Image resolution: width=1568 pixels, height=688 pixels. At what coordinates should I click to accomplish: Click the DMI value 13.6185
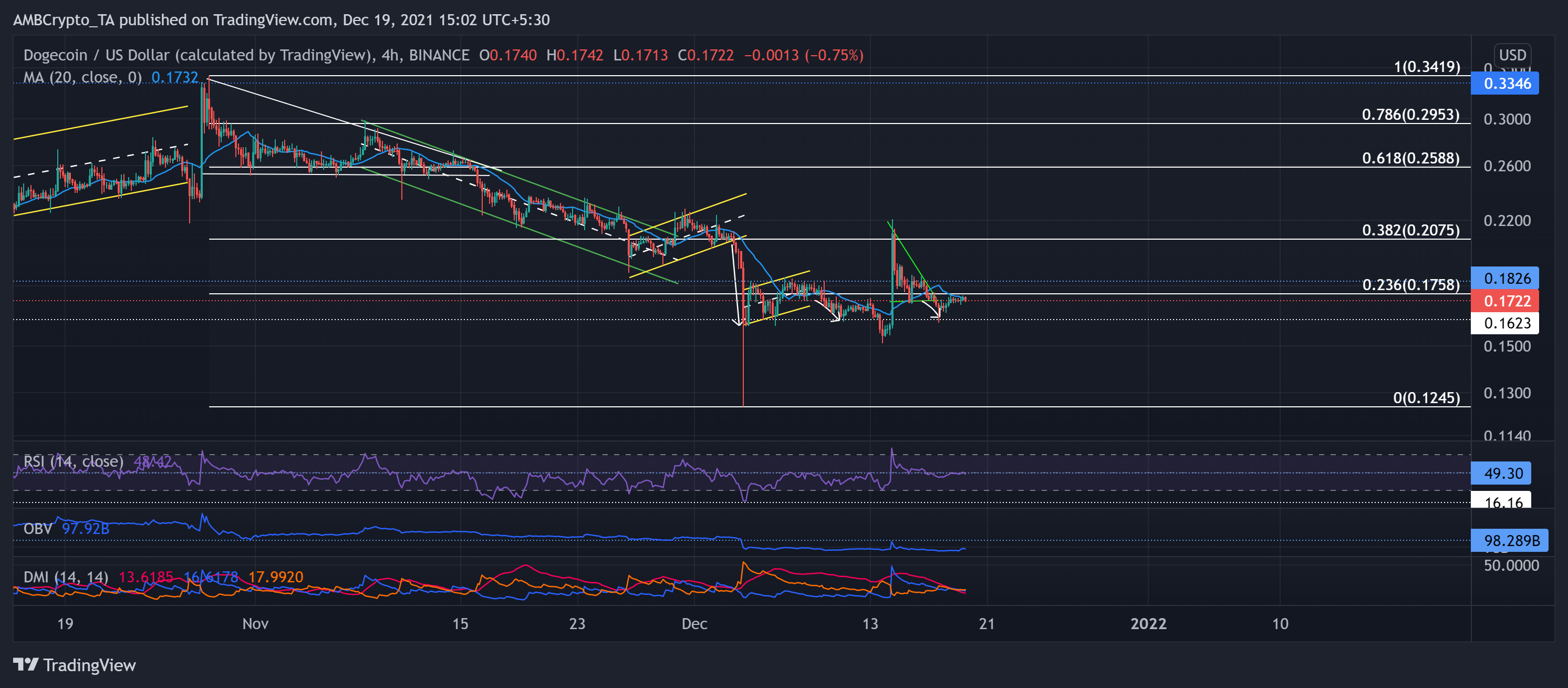(x=146, y=577)
